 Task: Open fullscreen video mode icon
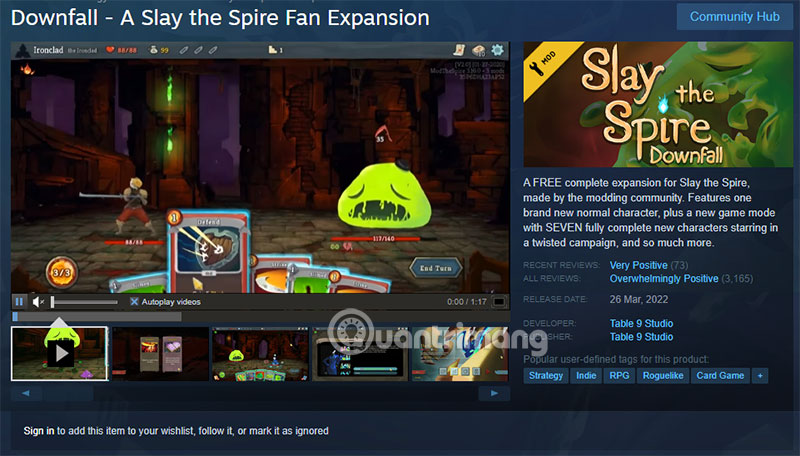(x=499, y=302)
